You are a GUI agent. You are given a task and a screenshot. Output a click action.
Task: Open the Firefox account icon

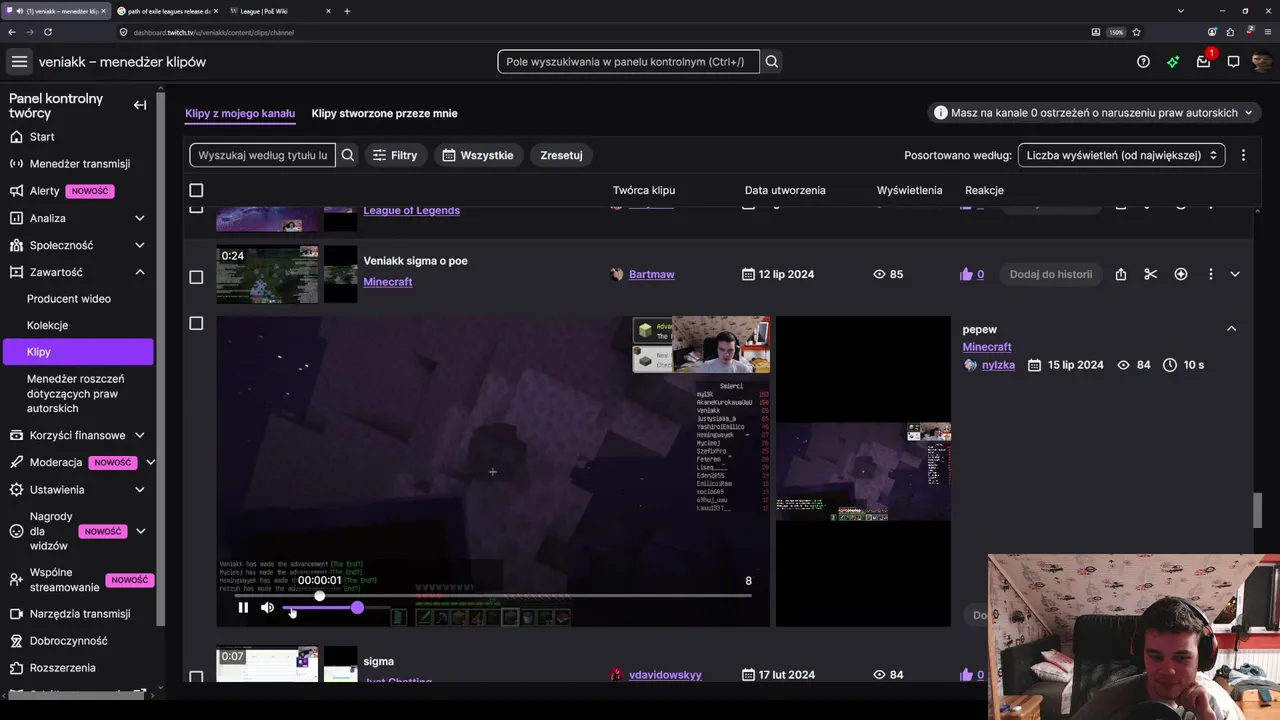tap(1212, 32)
